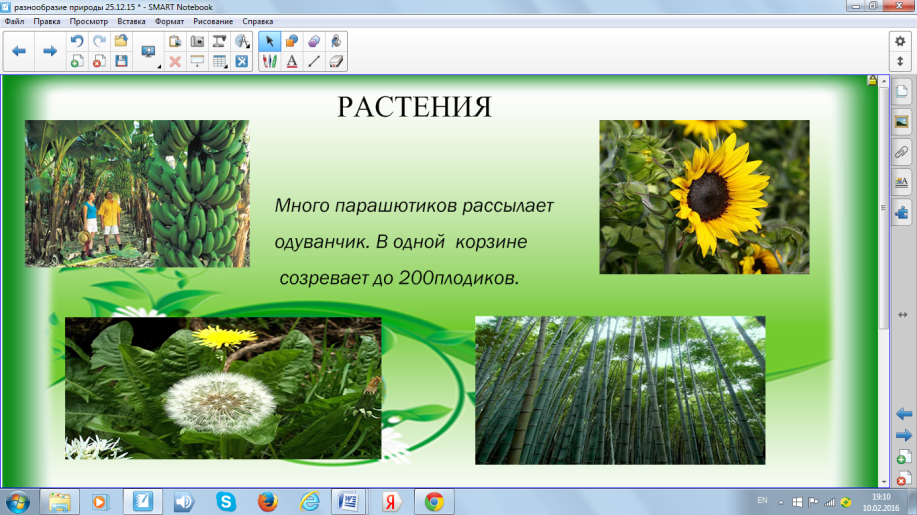Go to the previous page using toolbar arrow
This screenshot has height=515, width=917.
coord(19,50)
